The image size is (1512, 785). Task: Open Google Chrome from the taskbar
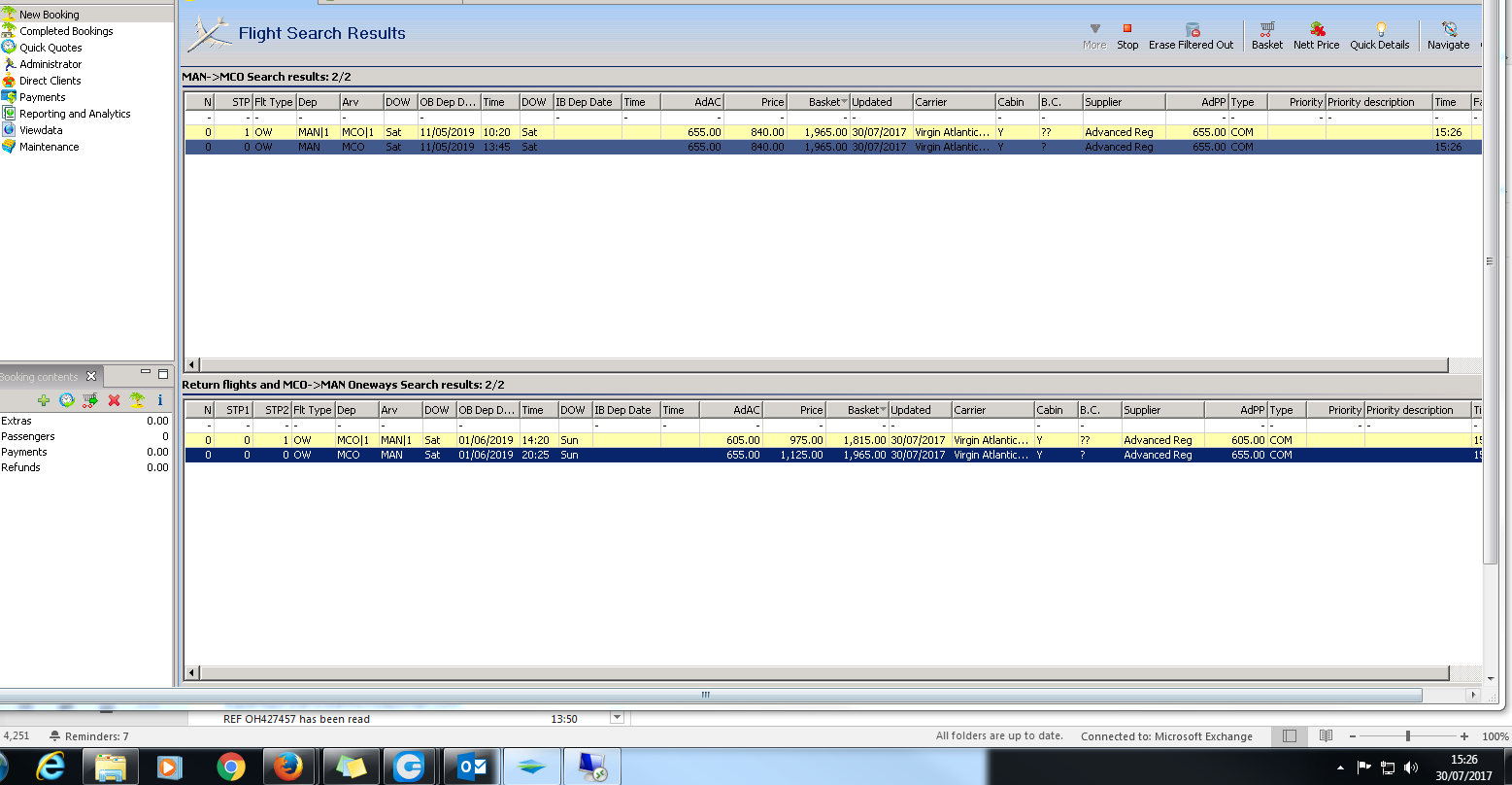(230, 768)
